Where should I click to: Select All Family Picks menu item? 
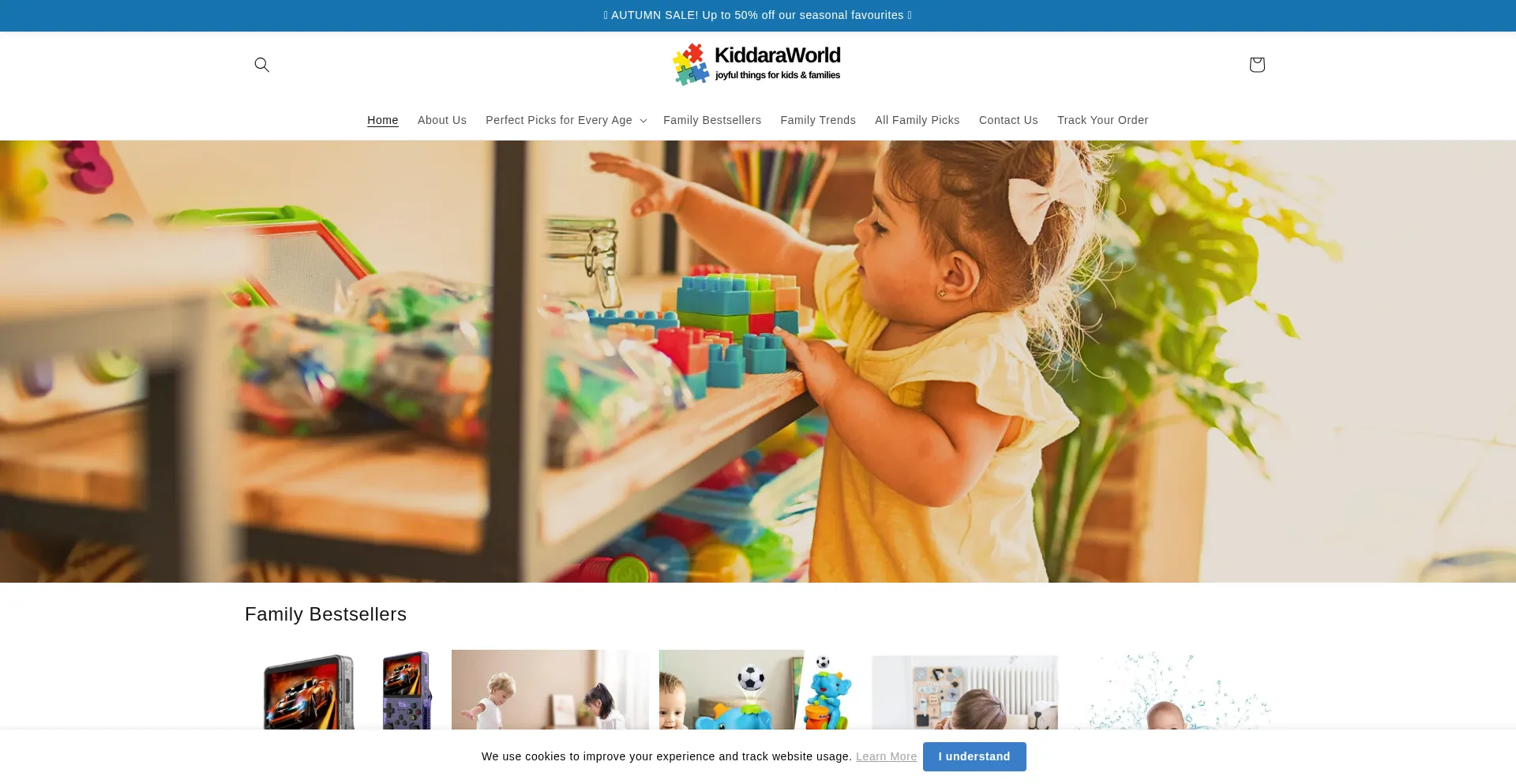[917, 120]
